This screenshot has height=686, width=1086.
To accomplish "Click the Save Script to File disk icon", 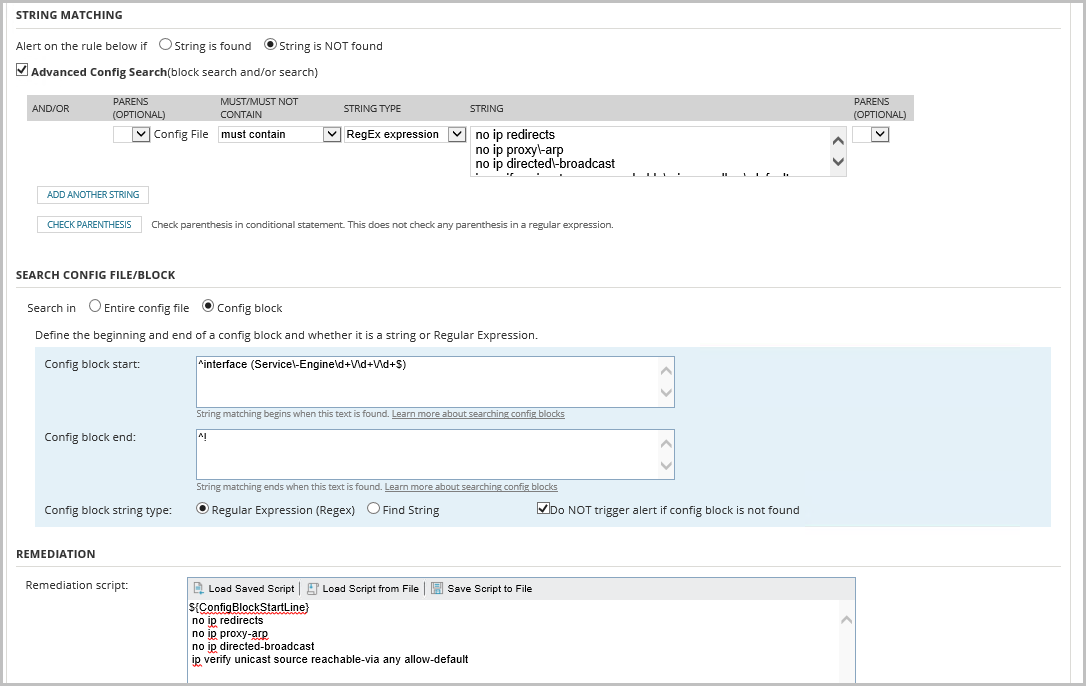I will (x=437, y=588).
